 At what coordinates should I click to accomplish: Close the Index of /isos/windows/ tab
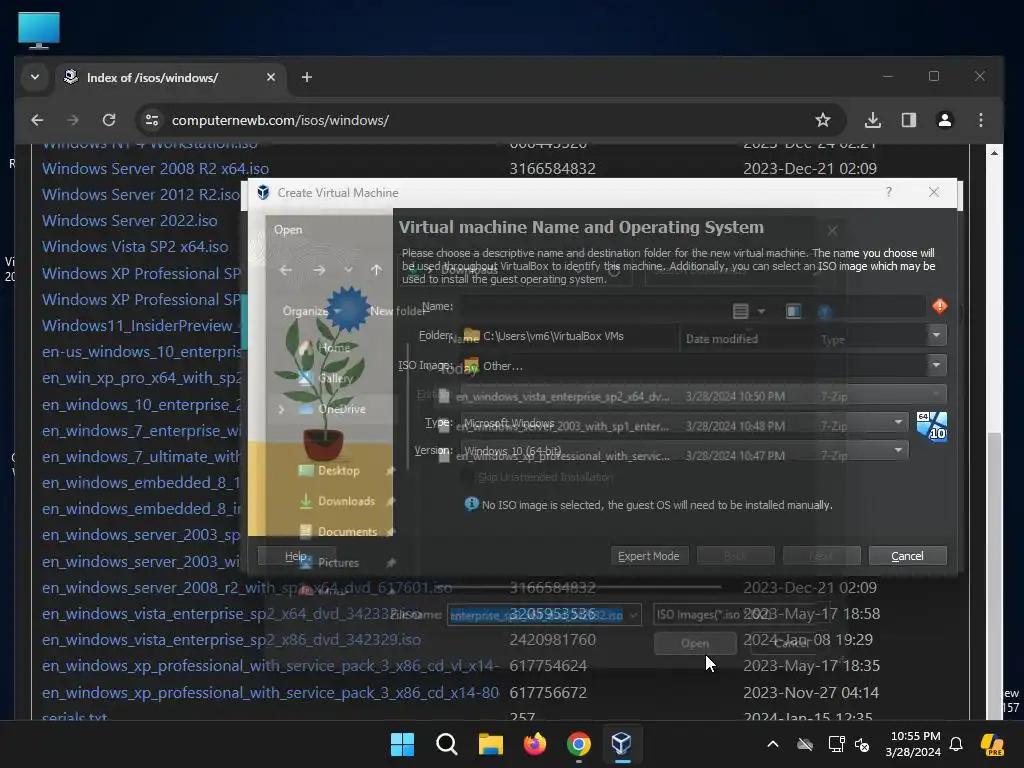pyautogui.click(x=271, y=77)
